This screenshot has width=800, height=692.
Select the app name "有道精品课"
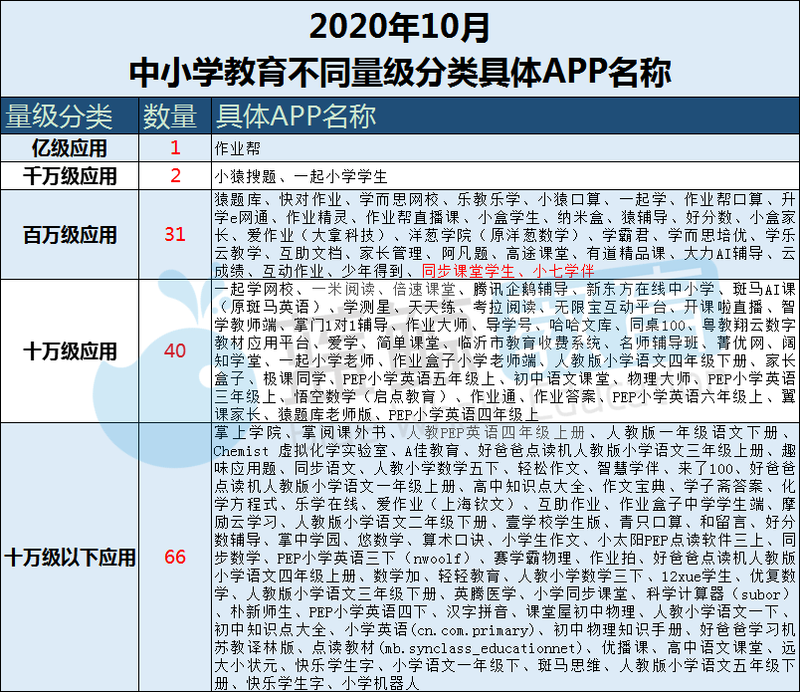[626, 253]
